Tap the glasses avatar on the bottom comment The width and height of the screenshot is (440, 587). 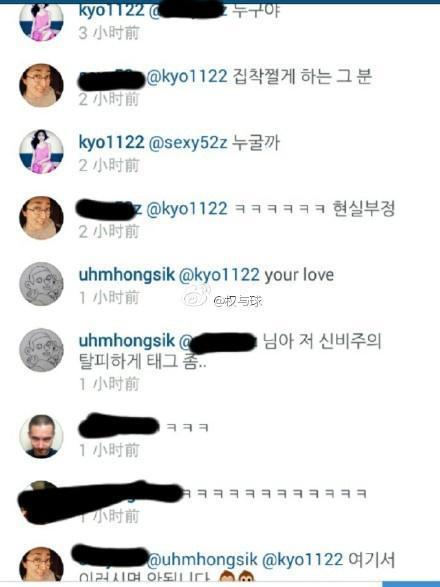click(x=41, y=565)
